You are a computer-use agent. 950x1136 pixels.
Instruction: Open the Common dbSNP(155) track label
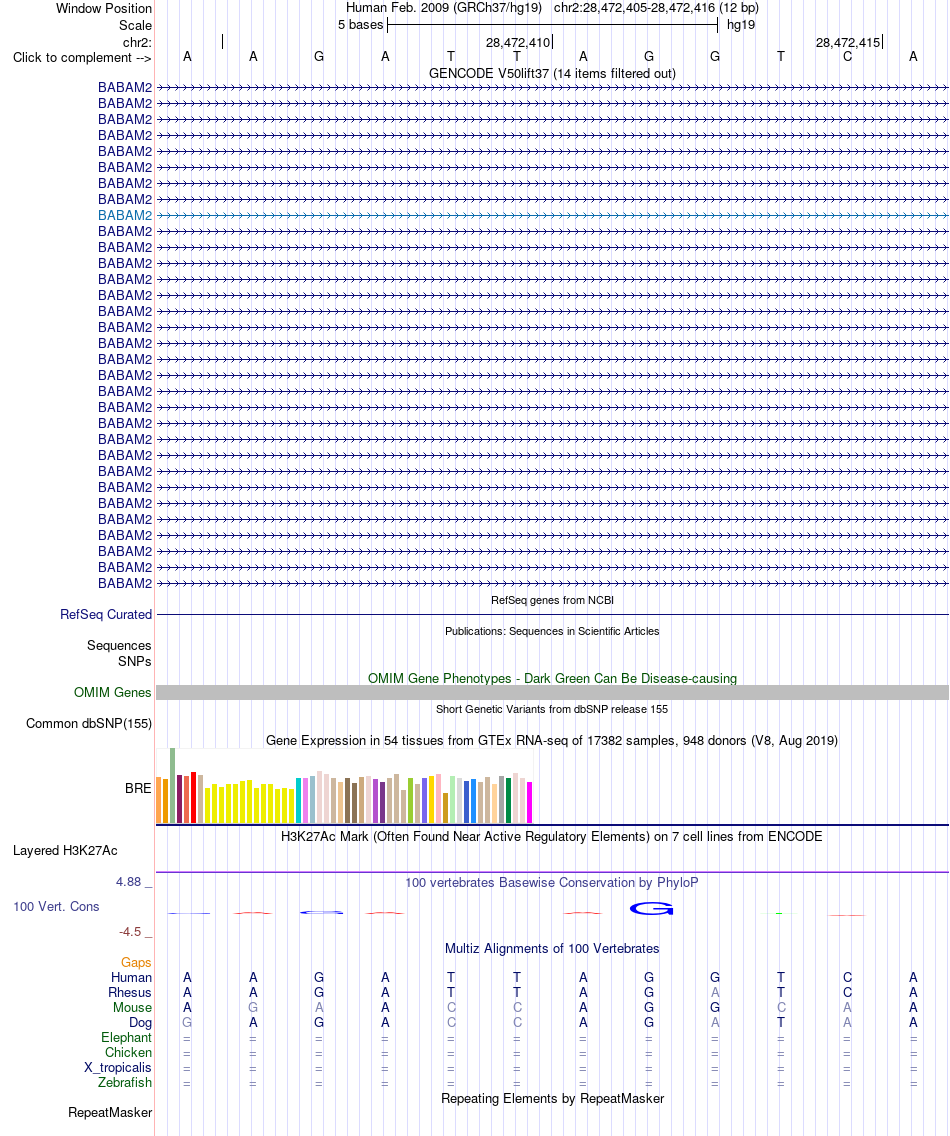tap(88, 724)
